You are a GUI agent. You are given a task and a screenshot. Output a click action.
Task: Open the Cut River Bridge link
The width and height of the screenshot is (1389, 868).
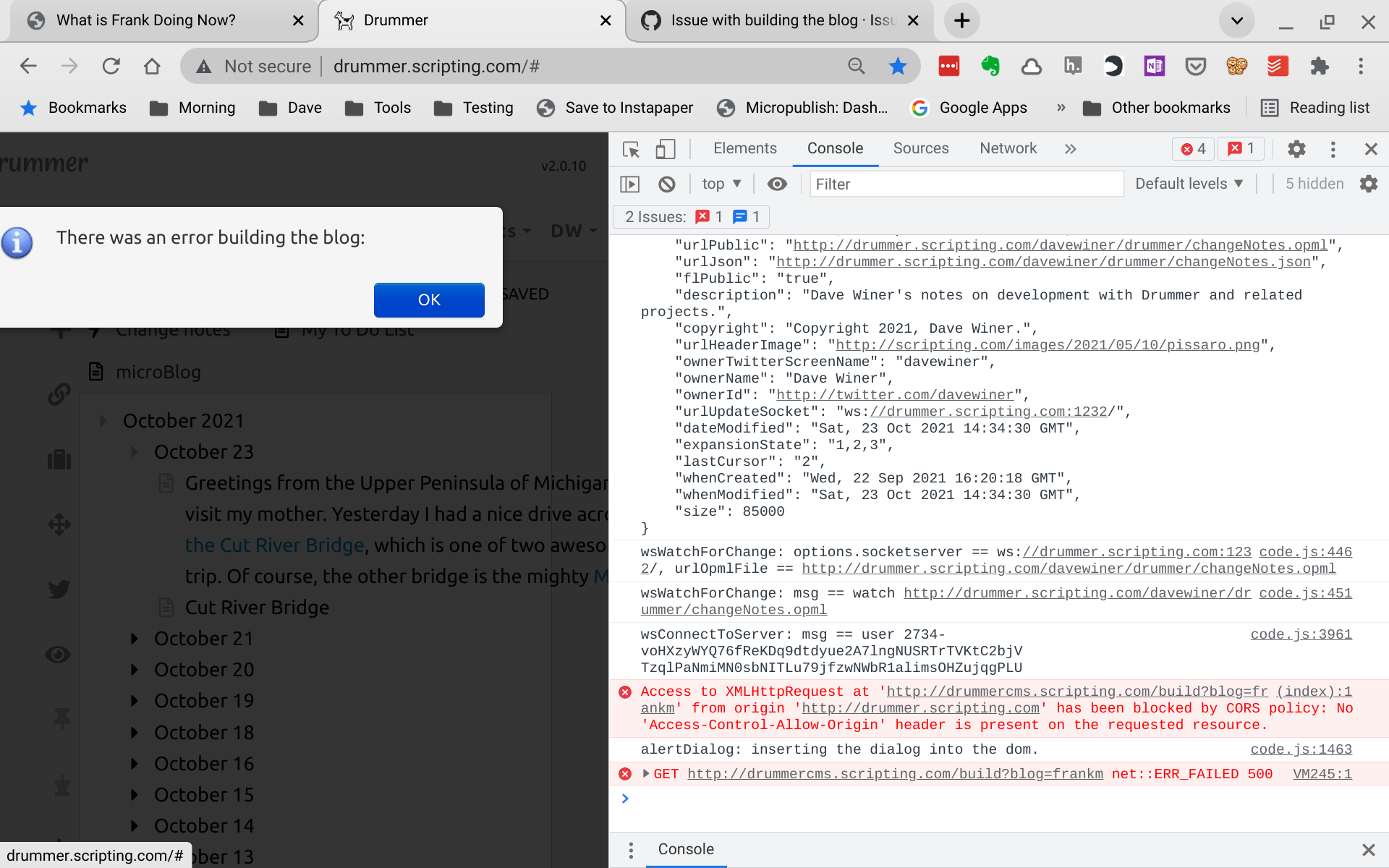[x=273, y=545]
